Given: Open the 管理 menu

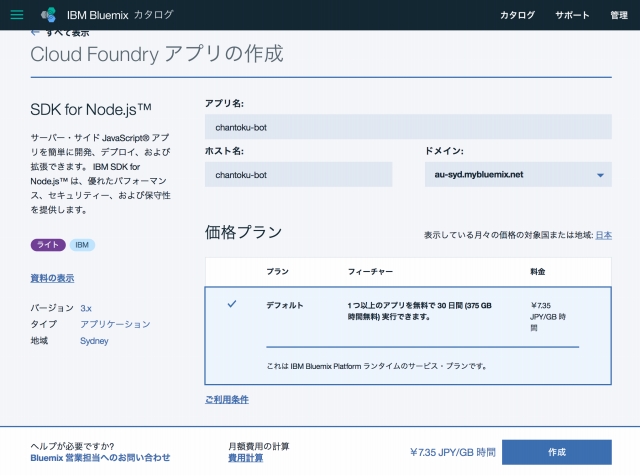Looking at the screenshot, I should click(x=619, y=15).
